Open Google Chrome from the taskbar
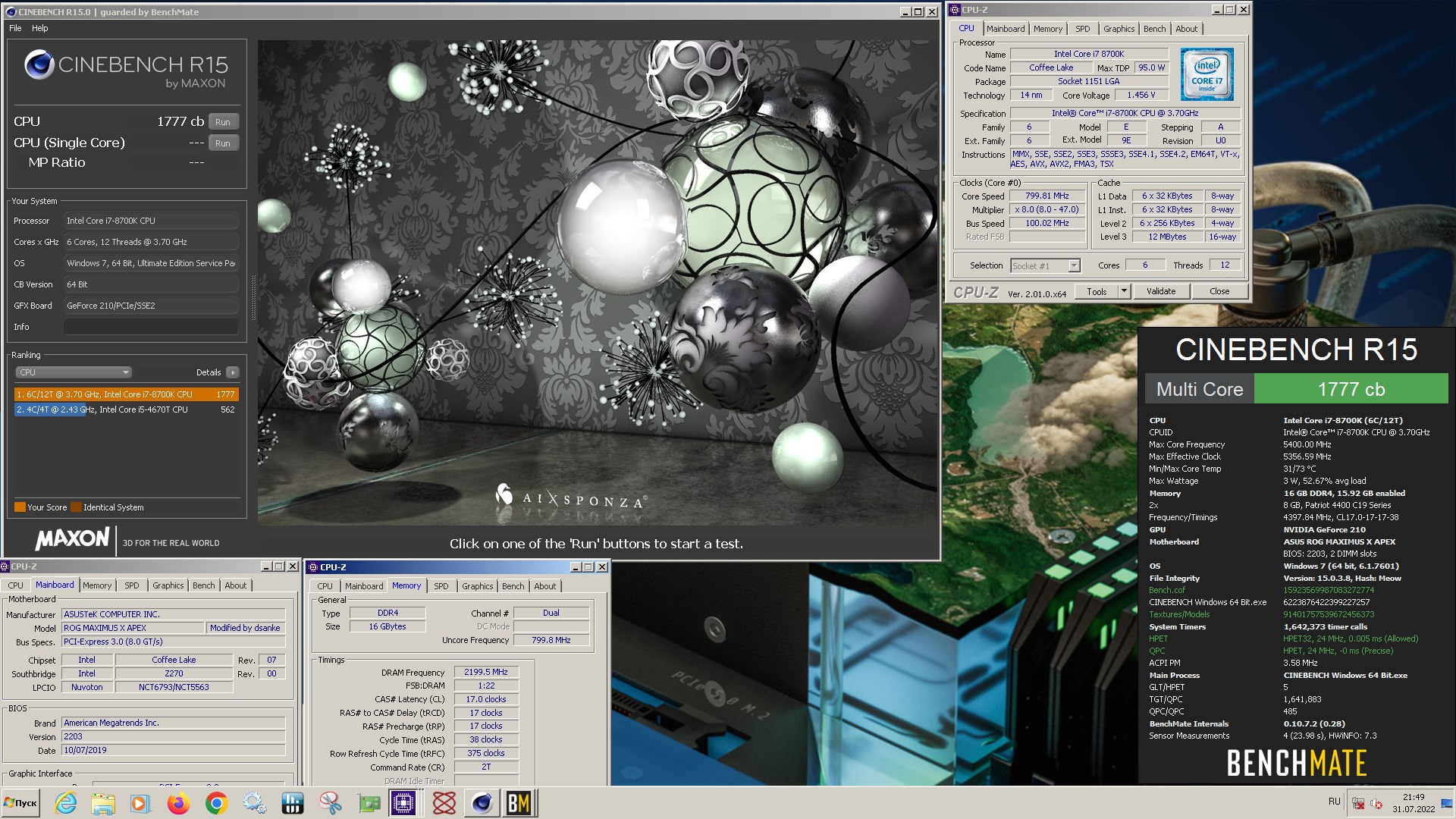The image size is (1456, 819). [216, 802]
